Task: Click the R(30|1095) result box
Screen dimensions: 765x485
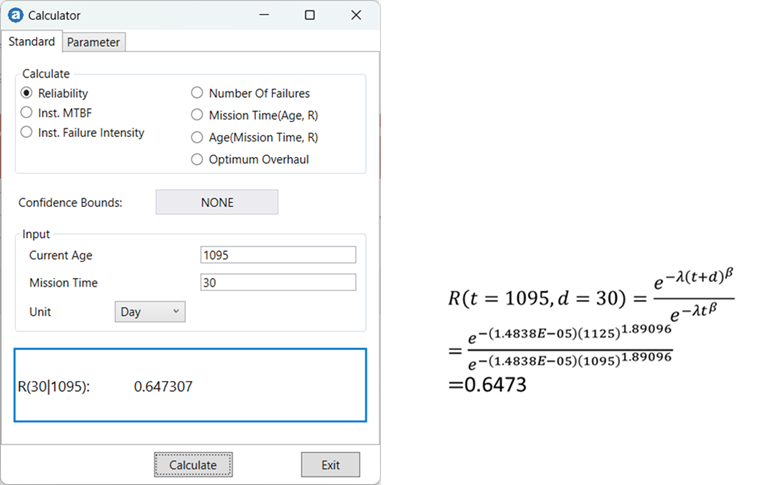Action: tap(190, 386)
